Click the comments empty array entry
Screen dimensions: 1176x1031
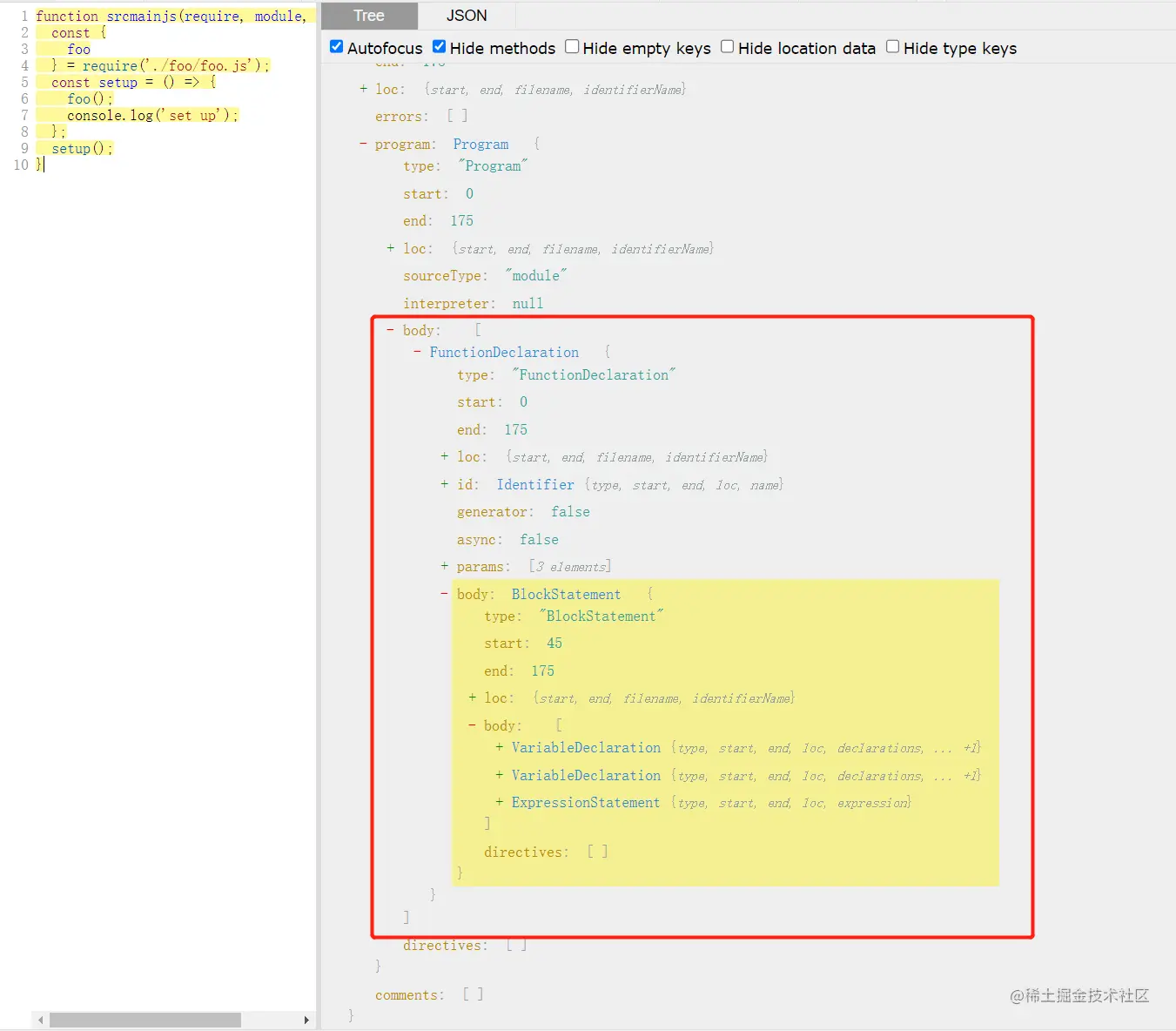430,994
